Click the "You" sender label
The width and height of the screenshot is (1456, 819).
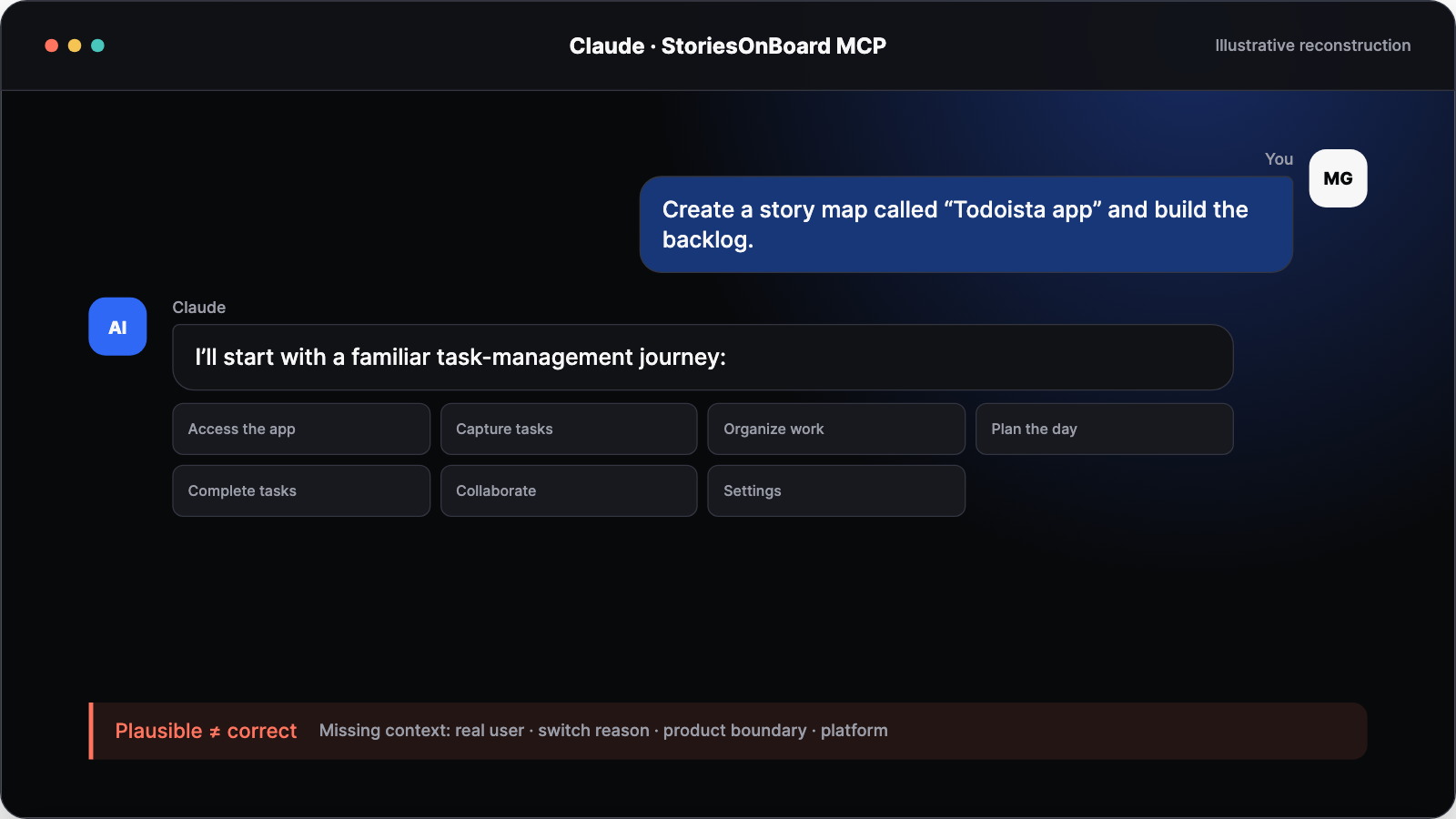pyautogui.click(x=1279, y=159)
